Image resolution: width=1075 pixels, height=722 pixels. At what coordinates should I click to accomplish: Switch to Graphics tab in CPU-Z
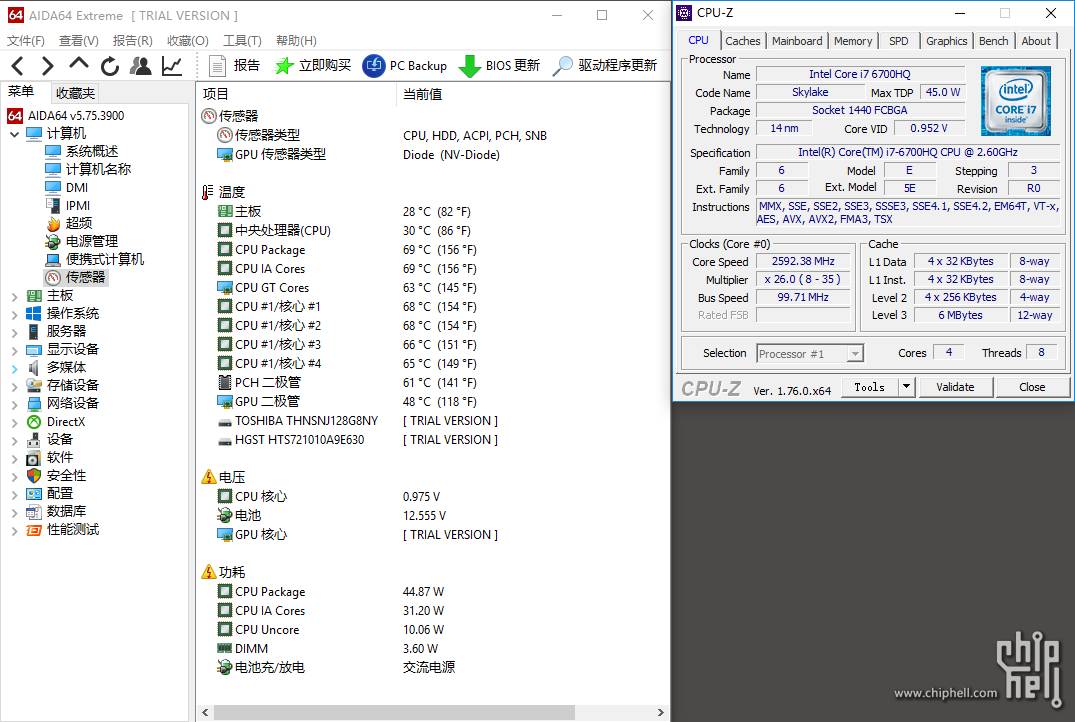point(946,41)
